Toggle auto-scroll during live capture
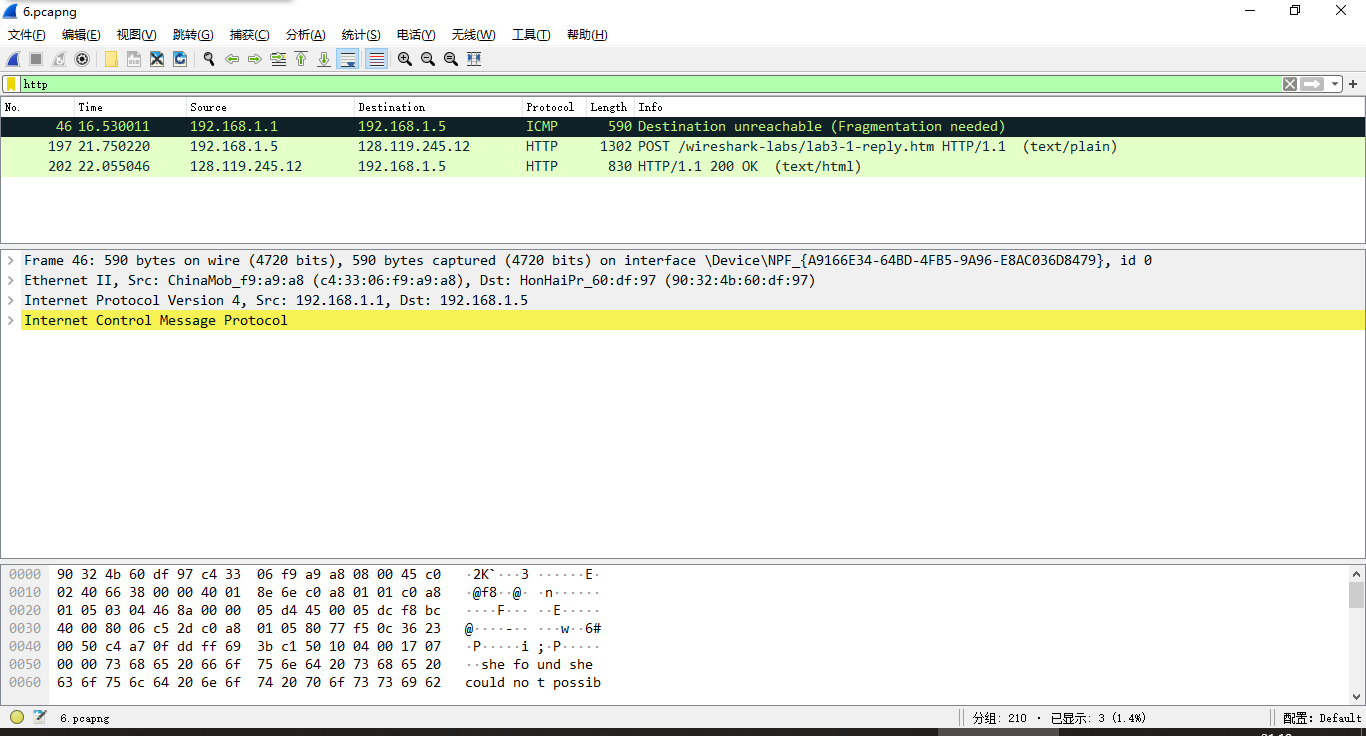This screenshot has width=1366, height=736. (x=348, y=59)
